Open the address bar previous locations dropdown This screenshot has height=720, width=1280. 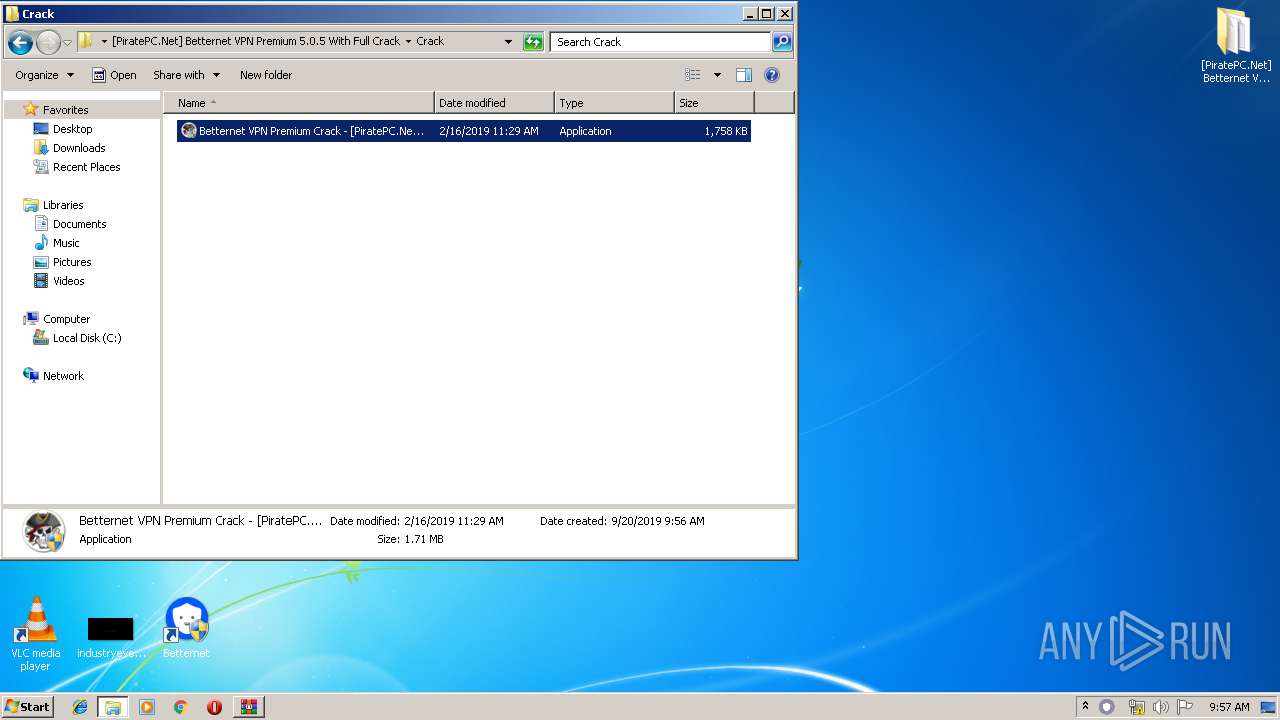click(x=508, y=42)
